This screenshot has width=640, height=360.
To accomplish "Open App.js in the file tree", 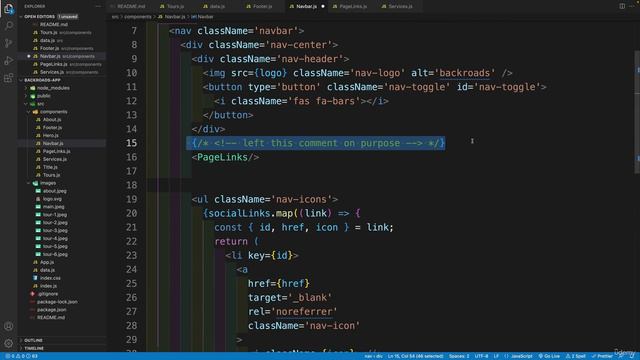I will pyautogui.click(x=47, y=262).
